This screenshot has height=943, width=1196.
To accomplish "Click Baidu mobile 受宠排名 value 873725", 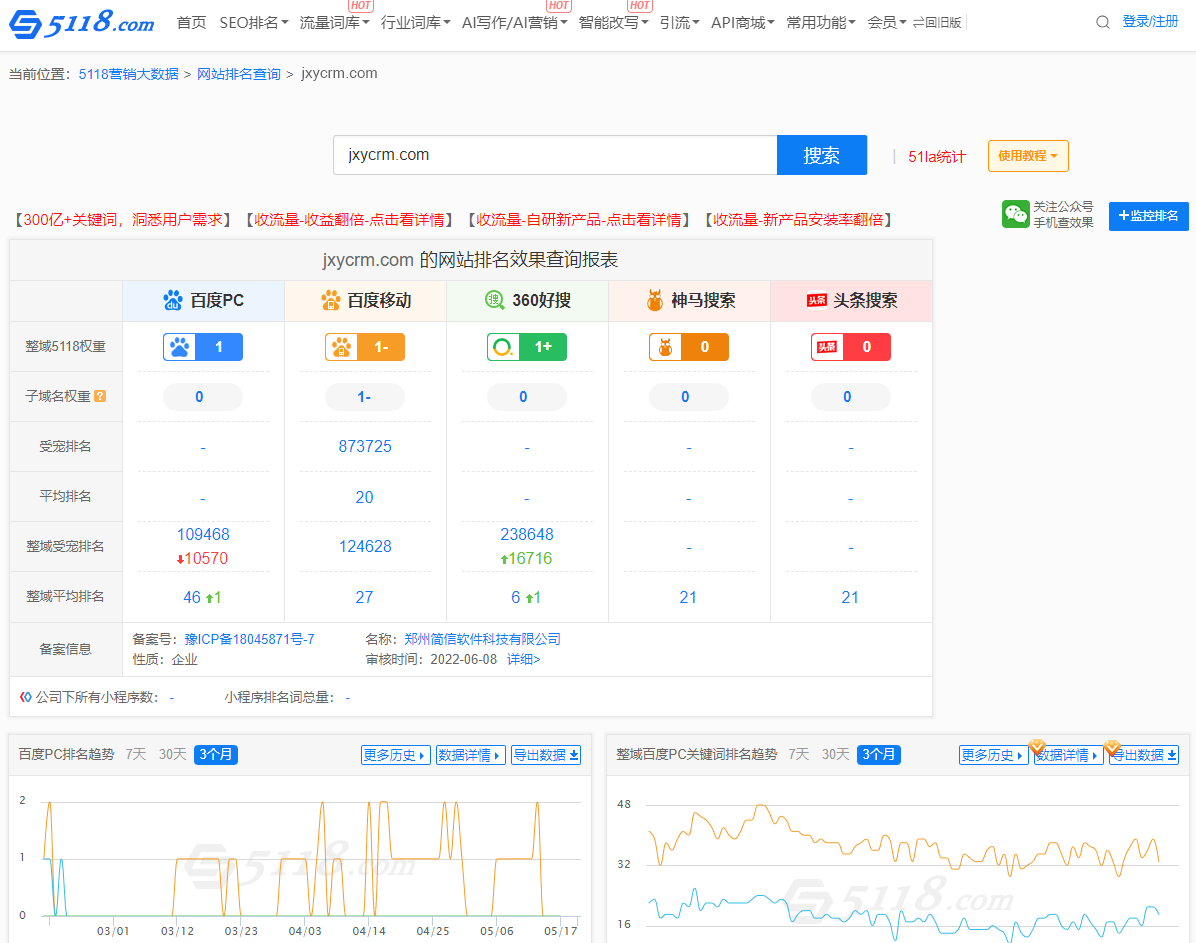I will click(365, 447).
